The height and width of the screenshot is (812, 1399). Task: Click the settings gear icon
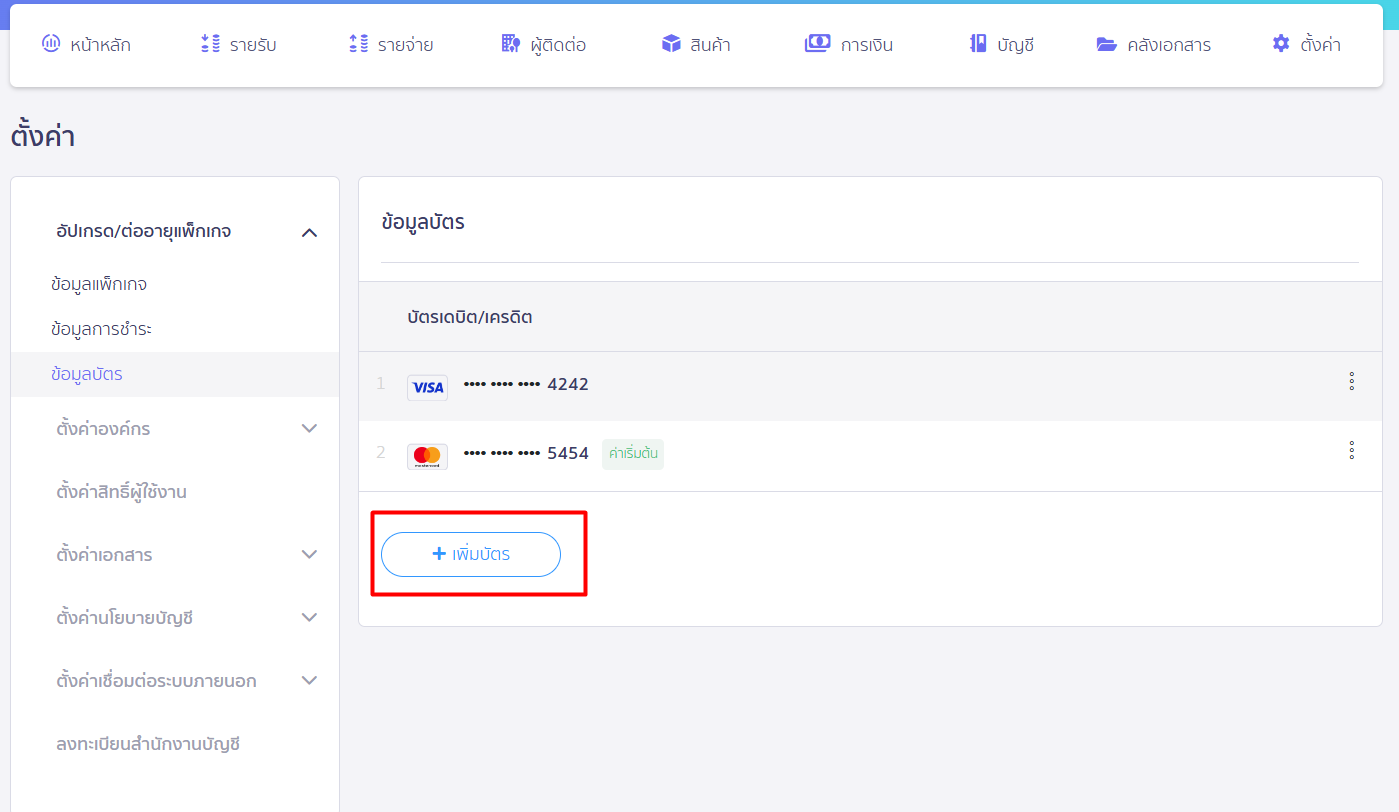(x=1281, y=44)
